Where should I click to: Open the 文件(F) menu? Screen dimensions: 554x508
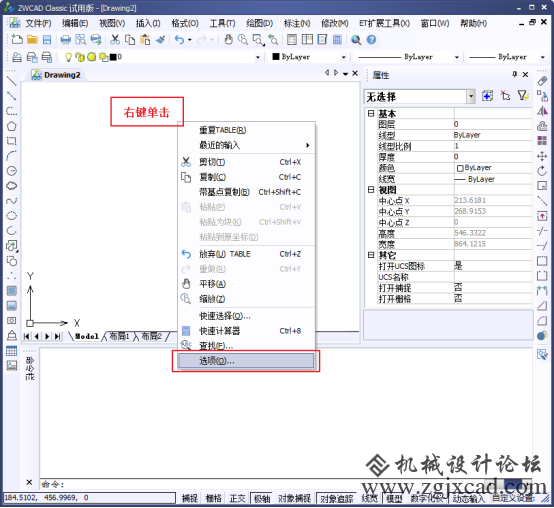(38, 23)
